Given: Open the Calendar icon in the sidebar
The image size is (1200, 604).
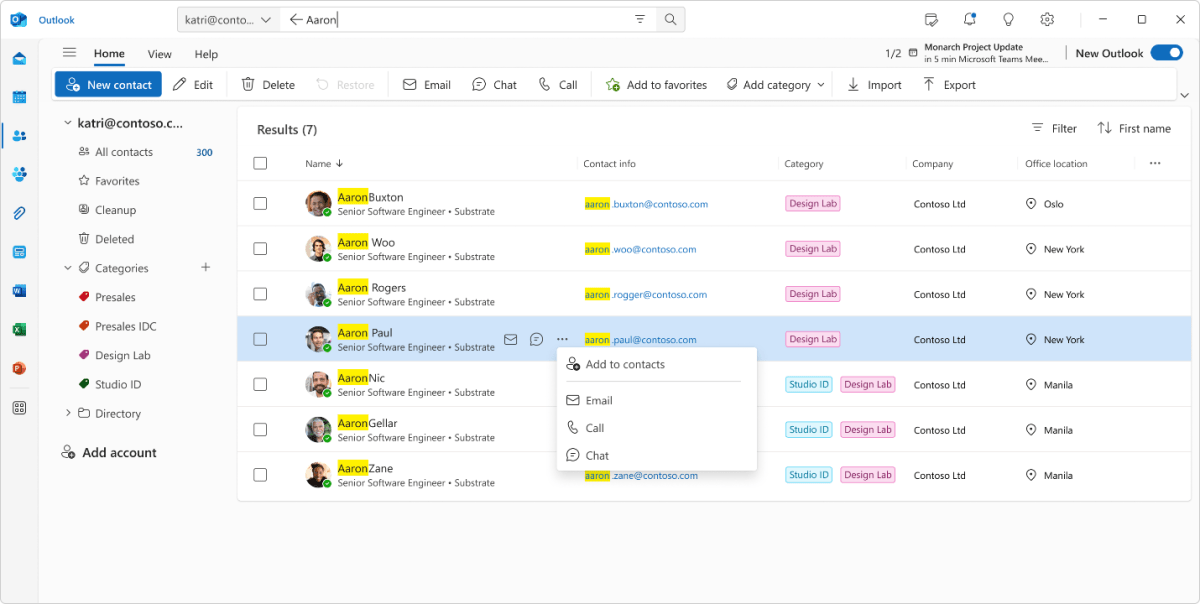Looking at the screenshot, I should tap(19, 97).
